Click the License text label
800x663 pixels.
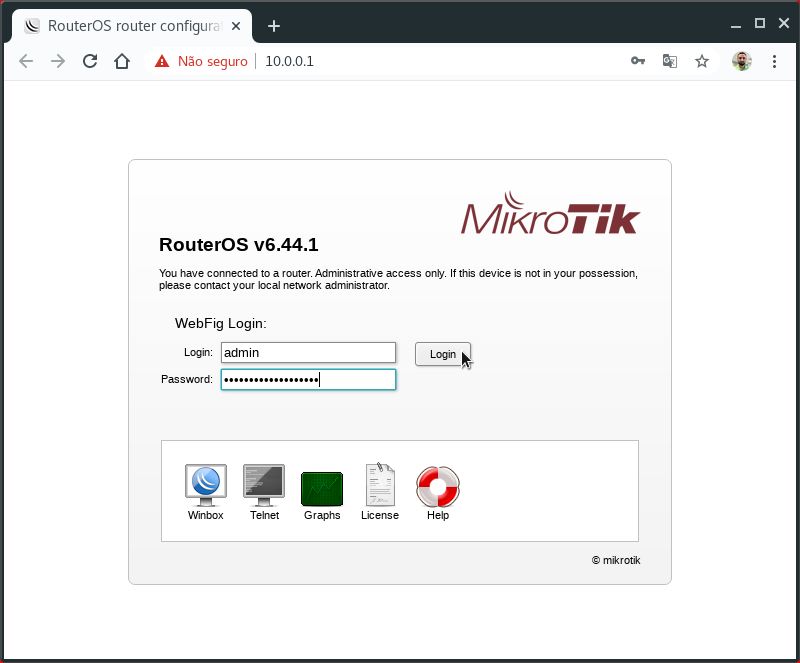point(380,515)
